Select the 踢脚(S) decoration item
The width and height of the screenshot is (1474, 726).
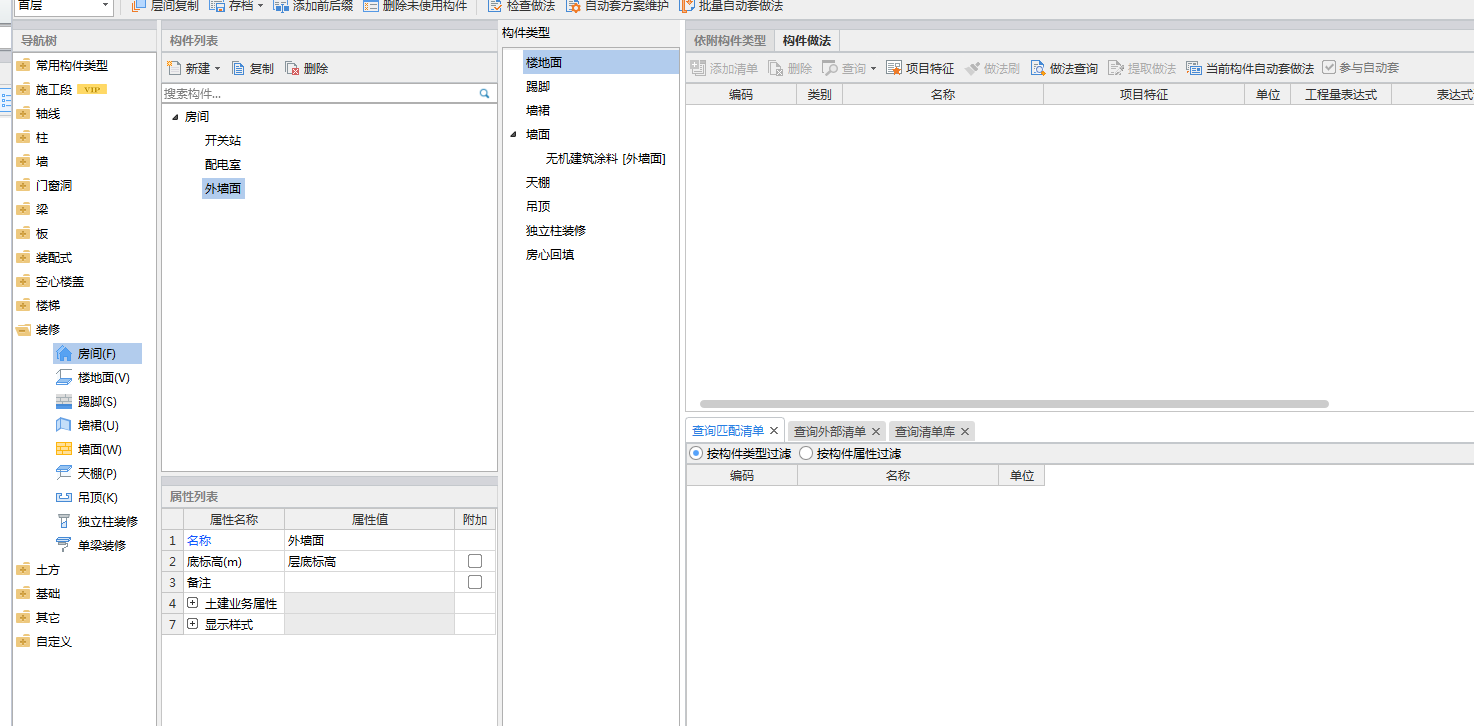87,401
